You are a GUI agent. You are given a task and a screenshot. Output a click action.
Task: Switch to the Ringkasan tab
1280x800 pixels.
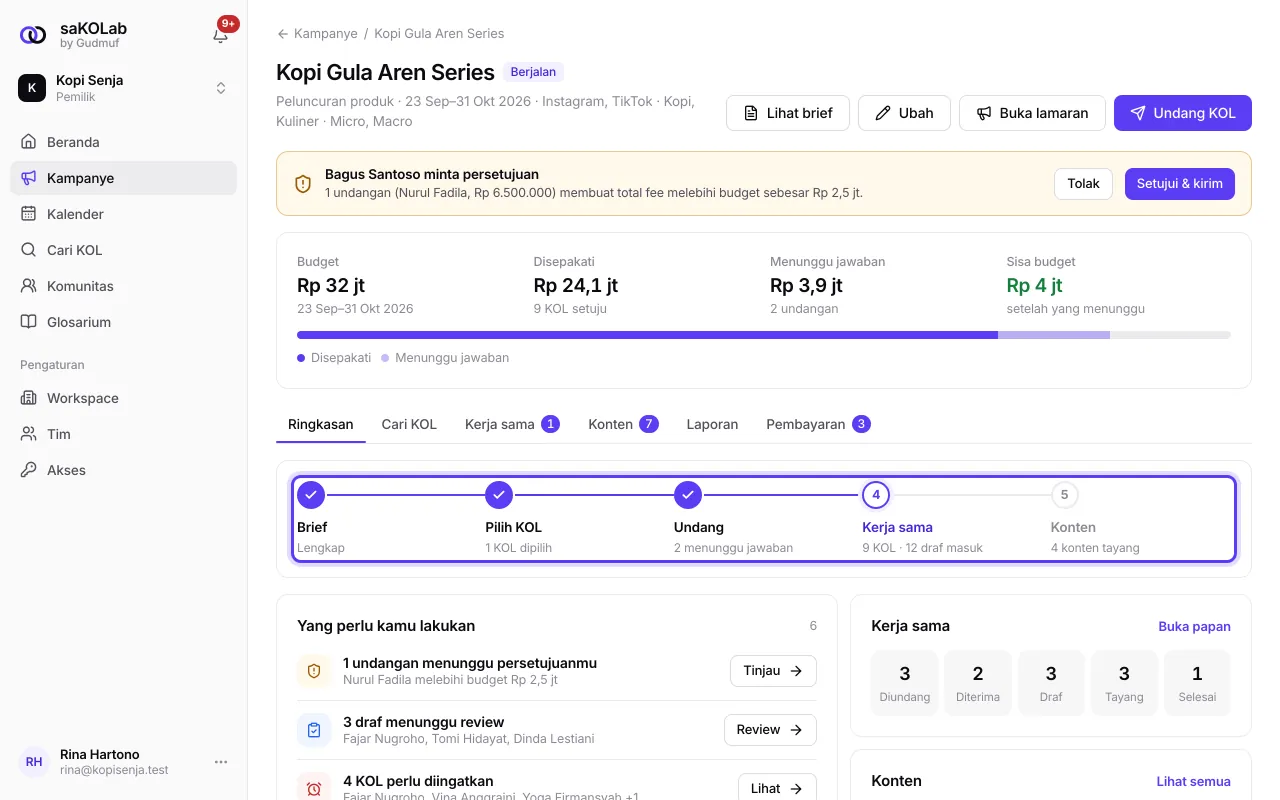pos(321,424)
